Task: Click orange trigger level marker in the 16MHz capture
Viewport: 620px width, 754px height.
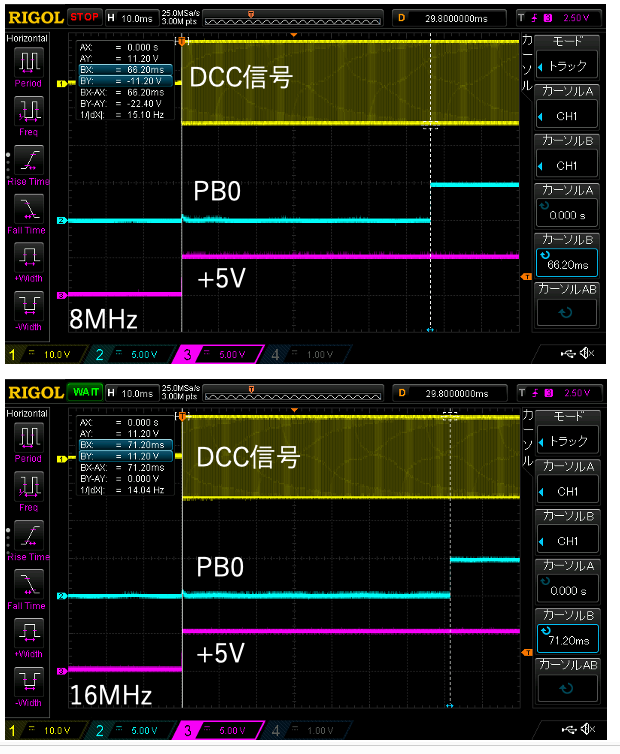Action: 527,653
